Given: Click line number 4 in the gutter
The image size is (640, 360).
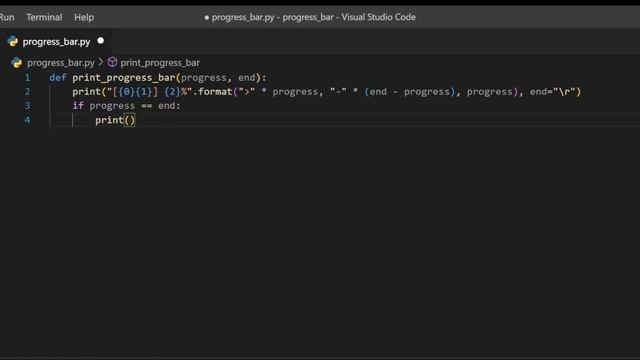Looking at the screenshot, I should click(27, 120).
